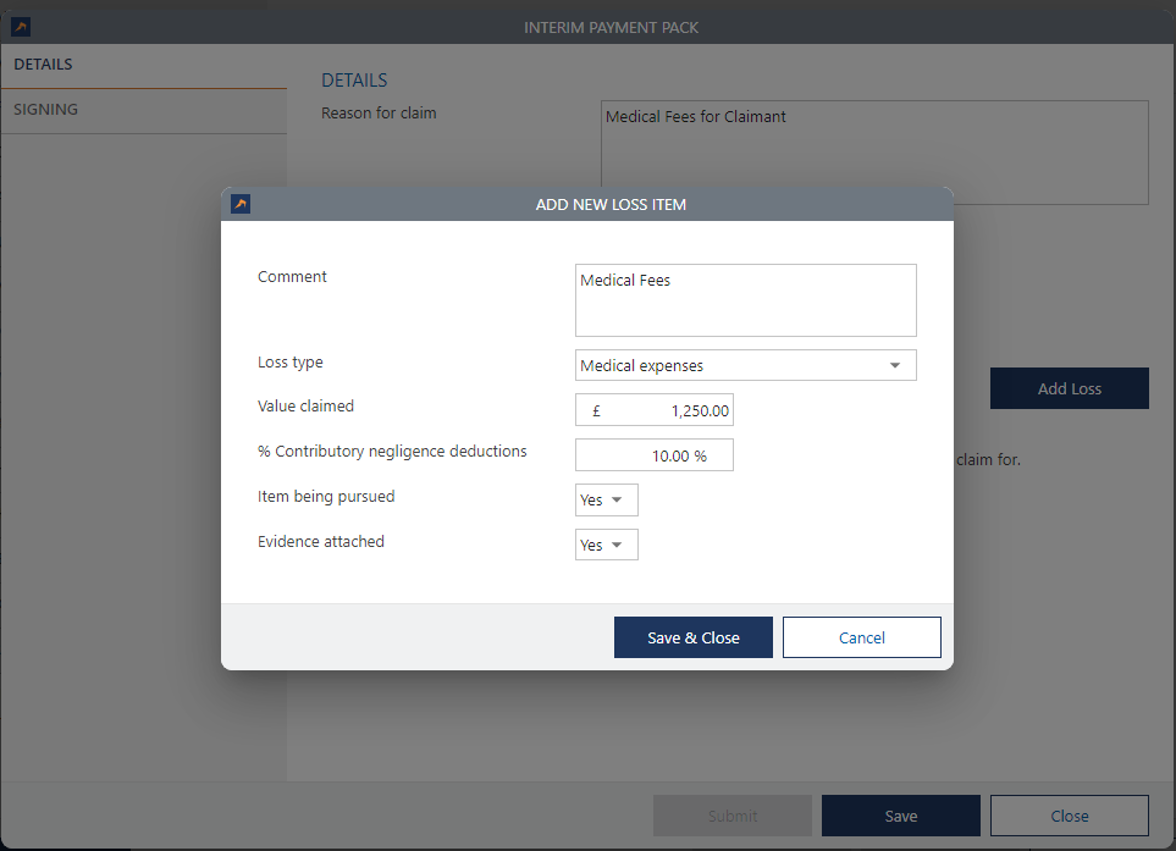Viewport: 1176px width, 851px height.
Task: Click the Reason for claim text area
Action: coord(874,152)
